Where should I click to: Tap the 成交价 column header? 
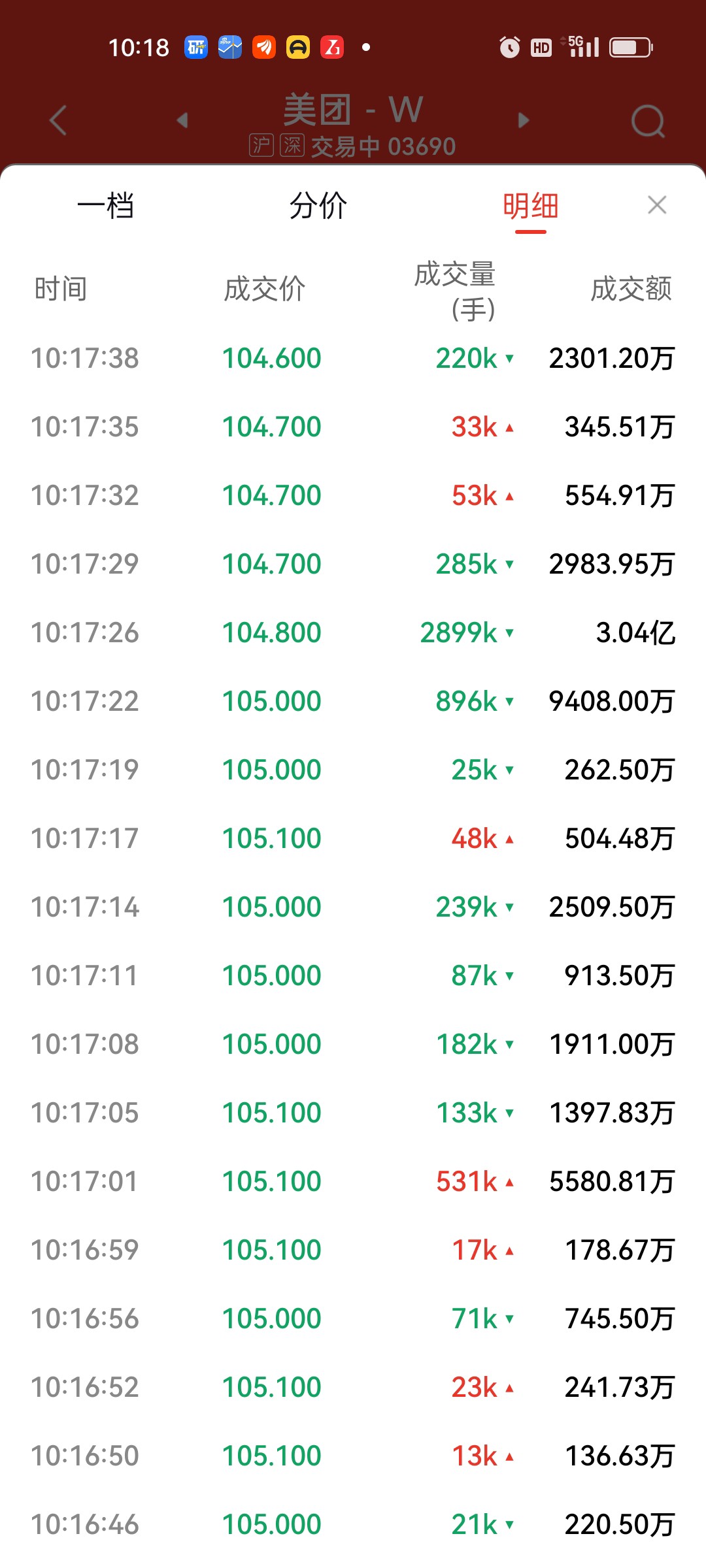pyautogui.click(x=265, y=289)
